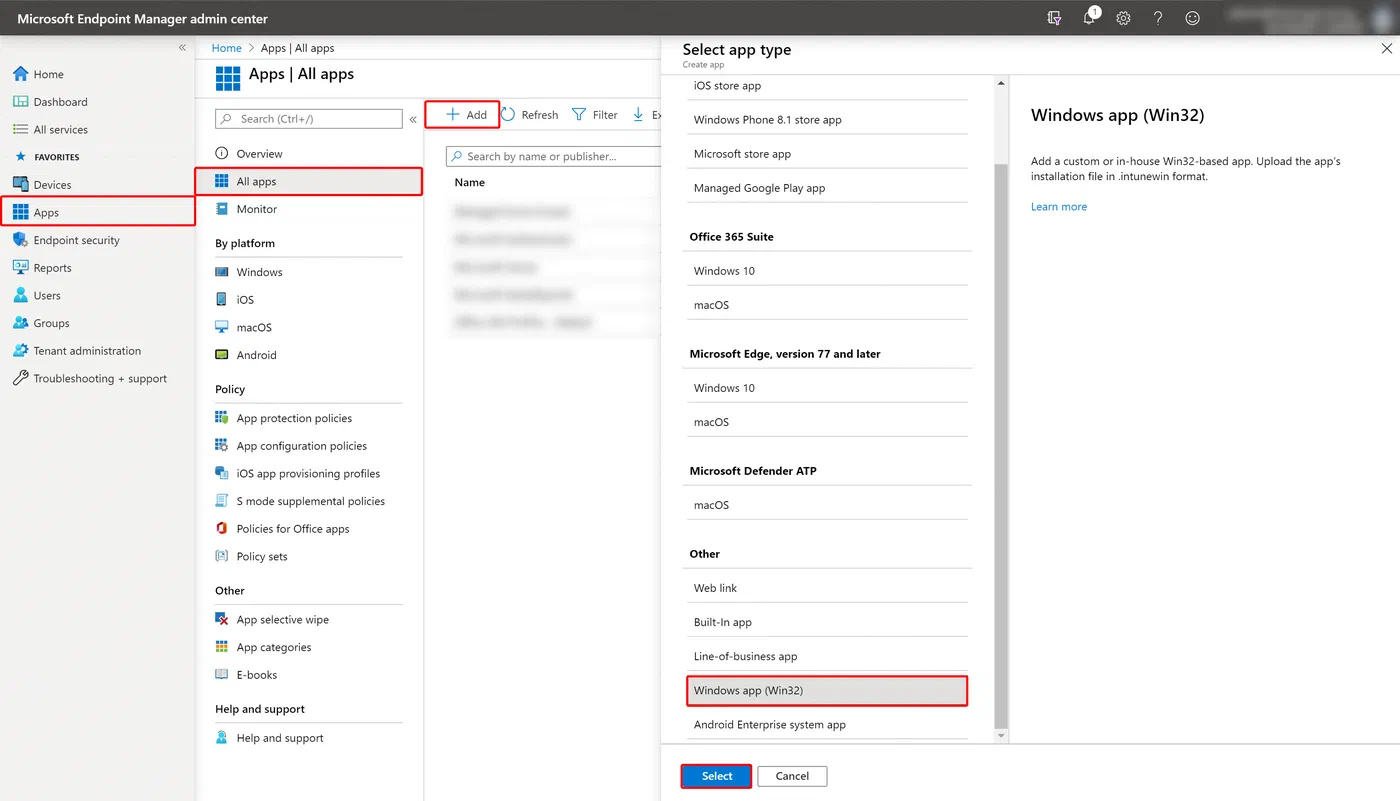The height and width of the screenshot is (801, 1400).
Task: Choose Microsoft store app type
Action: coord(827,154)
